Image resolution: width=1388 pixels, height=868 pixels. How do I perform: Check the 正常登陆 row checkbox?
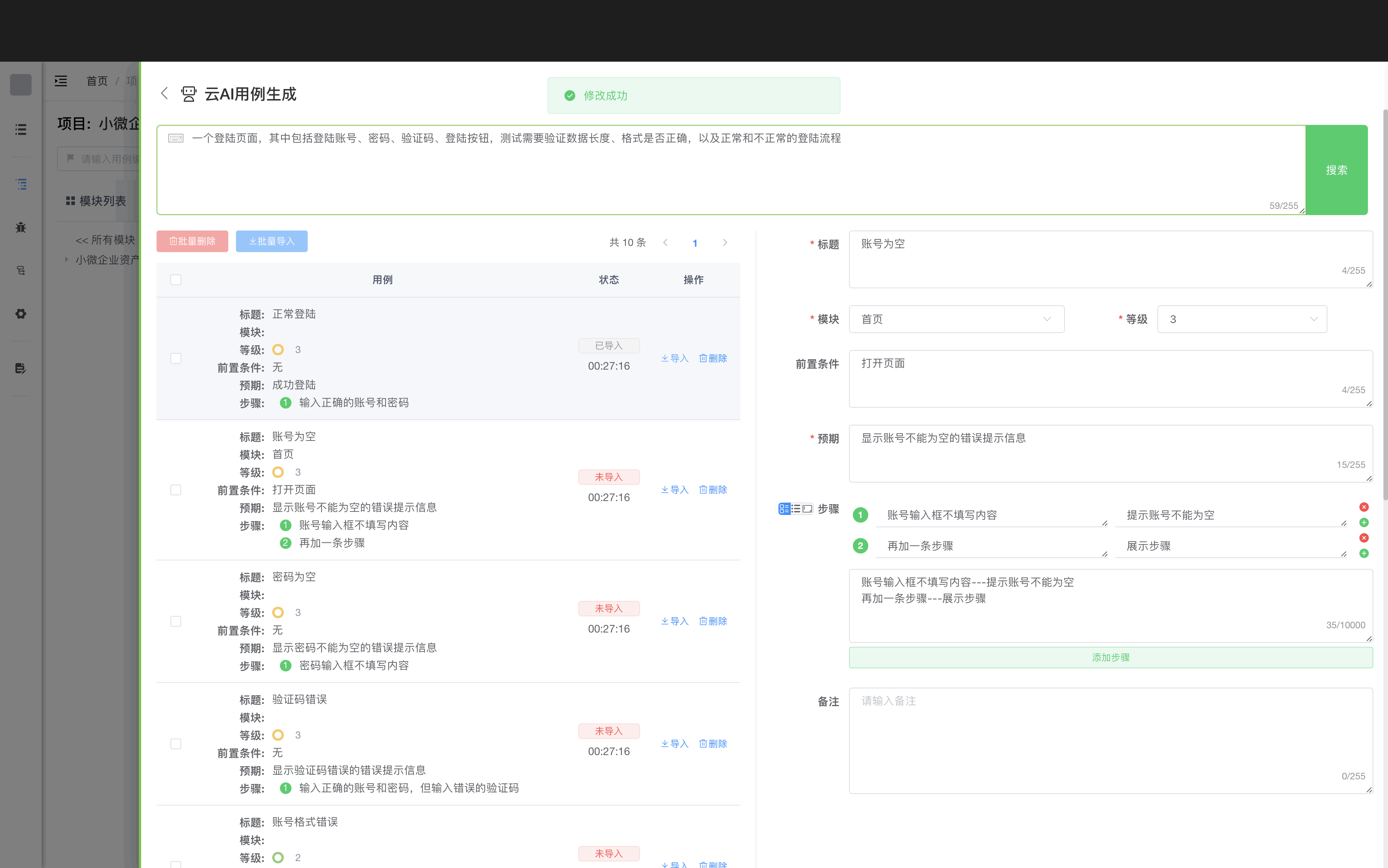click(176, 358)
